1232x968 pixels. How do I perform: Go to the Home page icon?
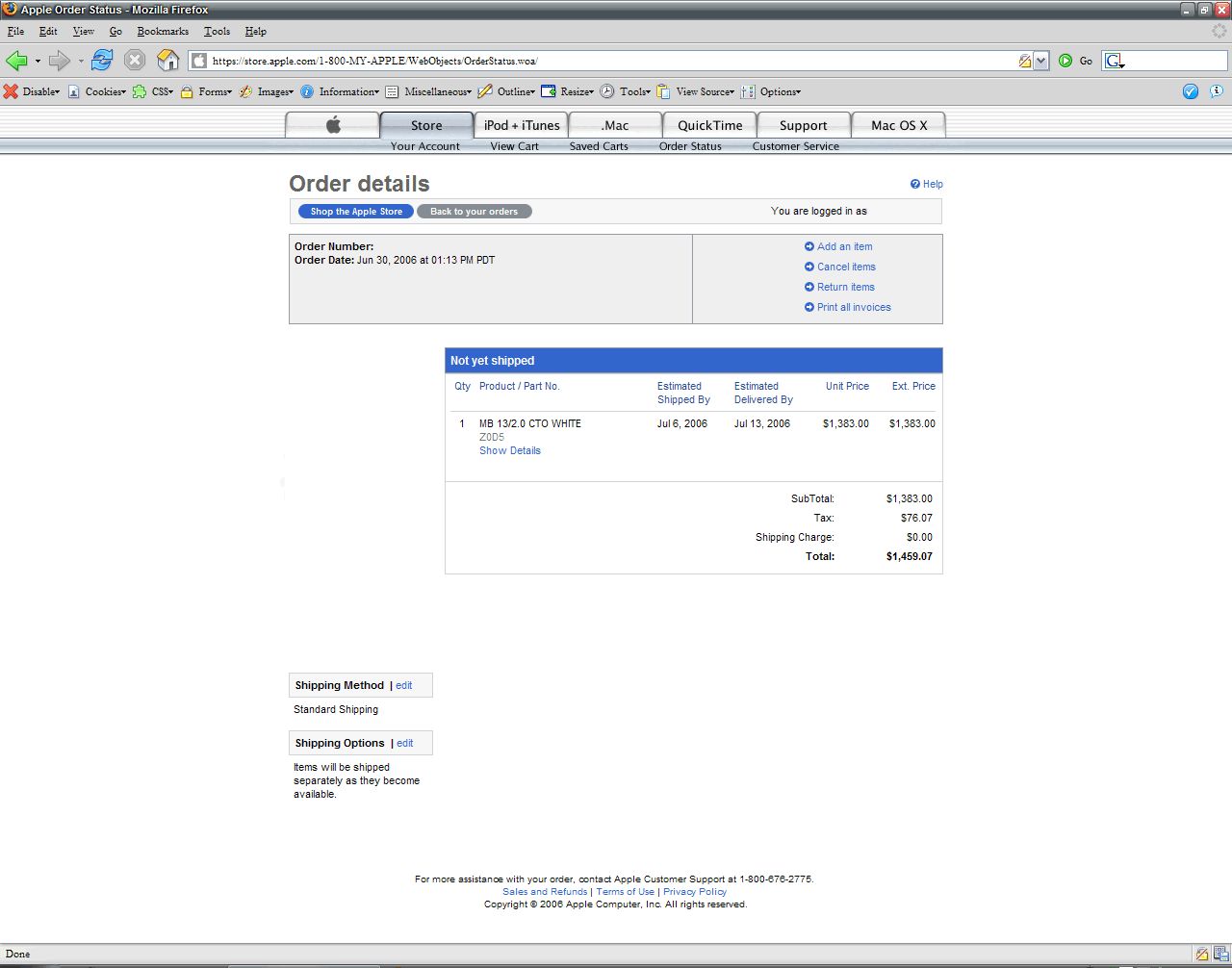click(167, 60)
